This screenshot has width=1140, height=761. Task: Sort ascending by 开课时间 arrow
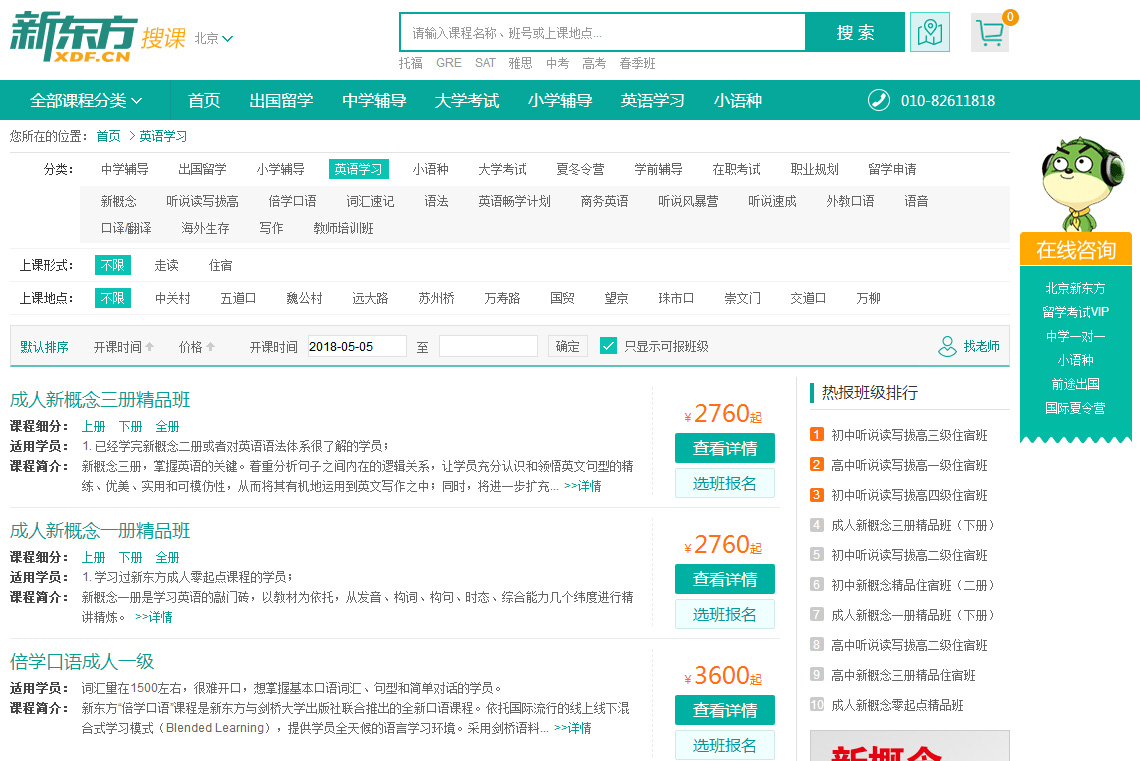point(150,347)
